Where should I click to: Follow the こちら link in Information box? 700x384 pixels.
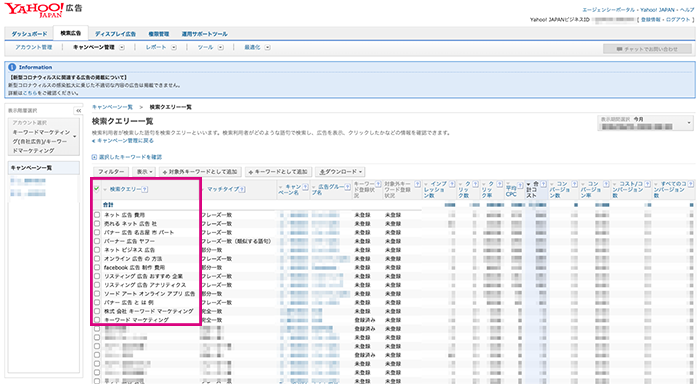pyautogui.click(x=31, y=93)
